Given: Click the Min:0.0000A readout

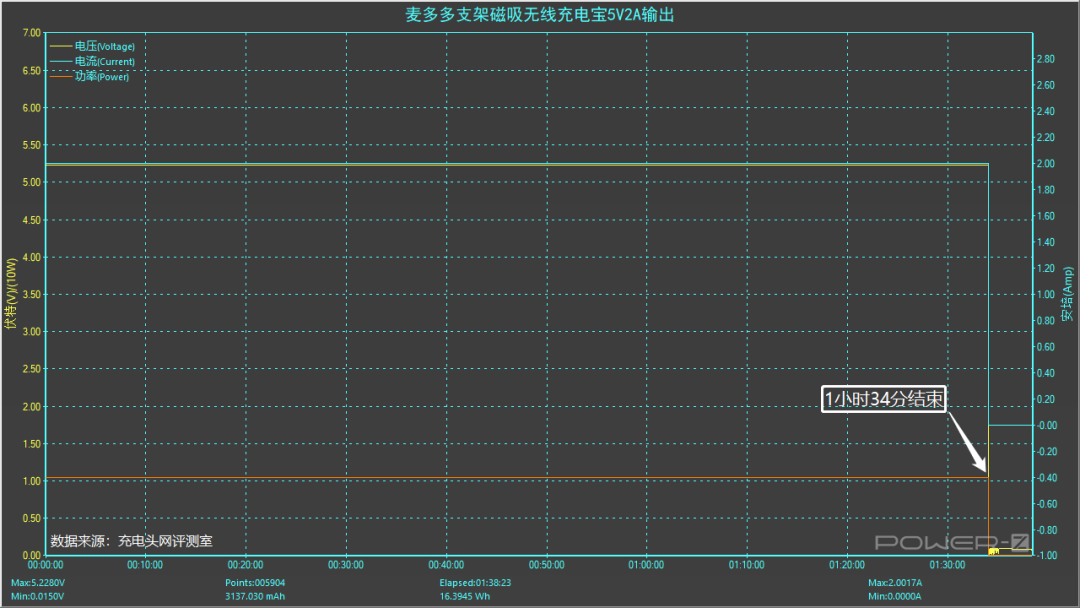Looking at the screenshot, I should (x=894, y=596).
